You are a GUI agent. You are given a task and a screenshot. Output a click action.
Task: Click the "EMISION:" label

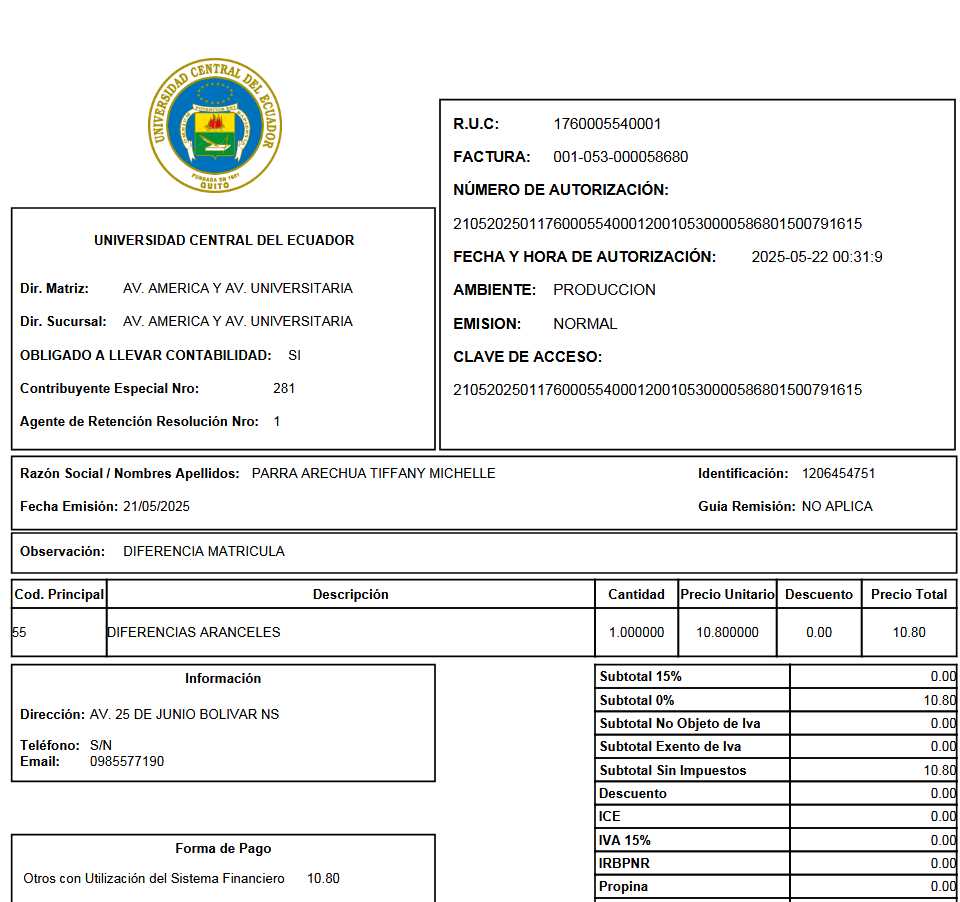[x=487, y=323]
